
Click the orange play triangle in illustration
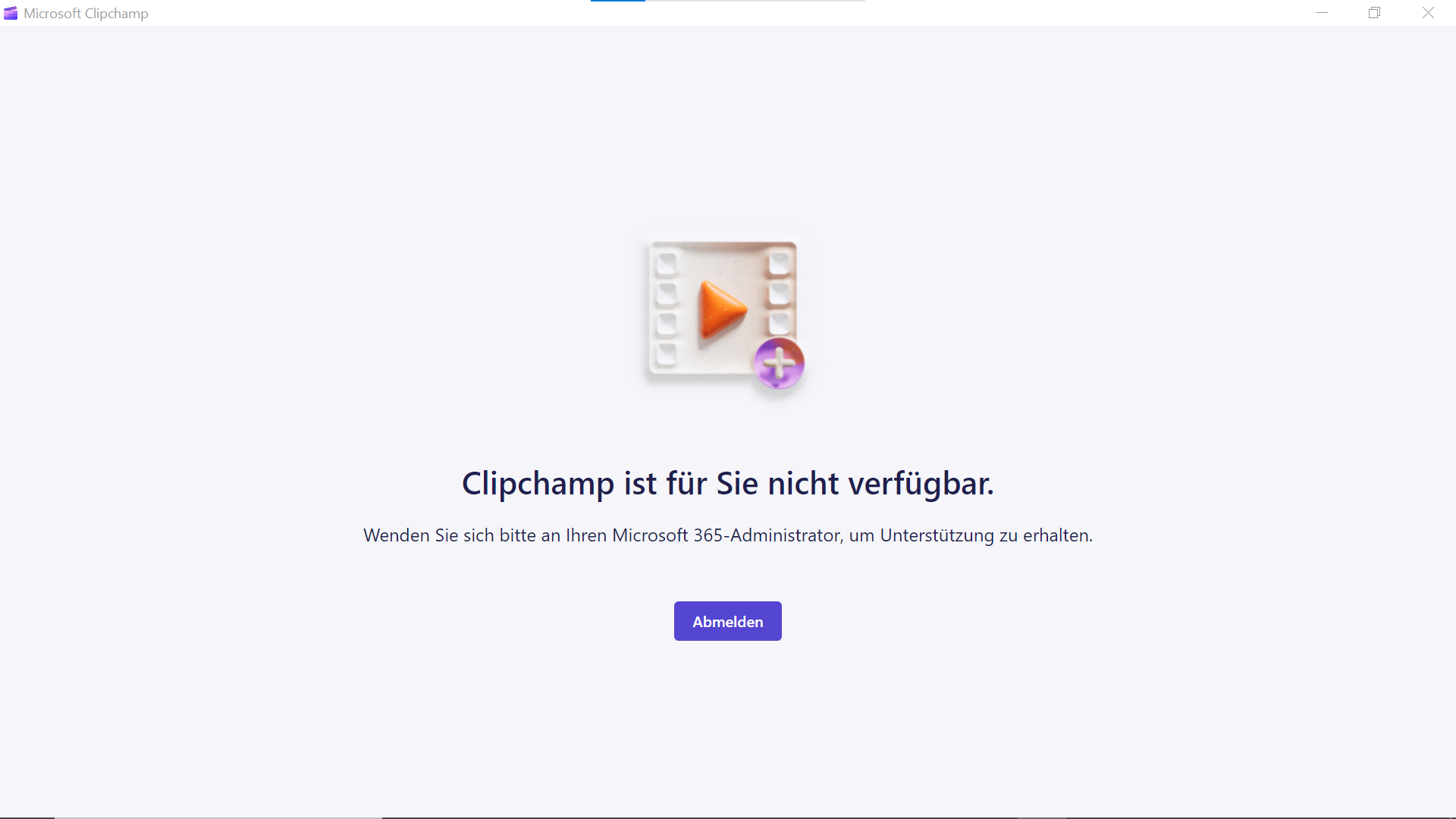pos(723,309)
